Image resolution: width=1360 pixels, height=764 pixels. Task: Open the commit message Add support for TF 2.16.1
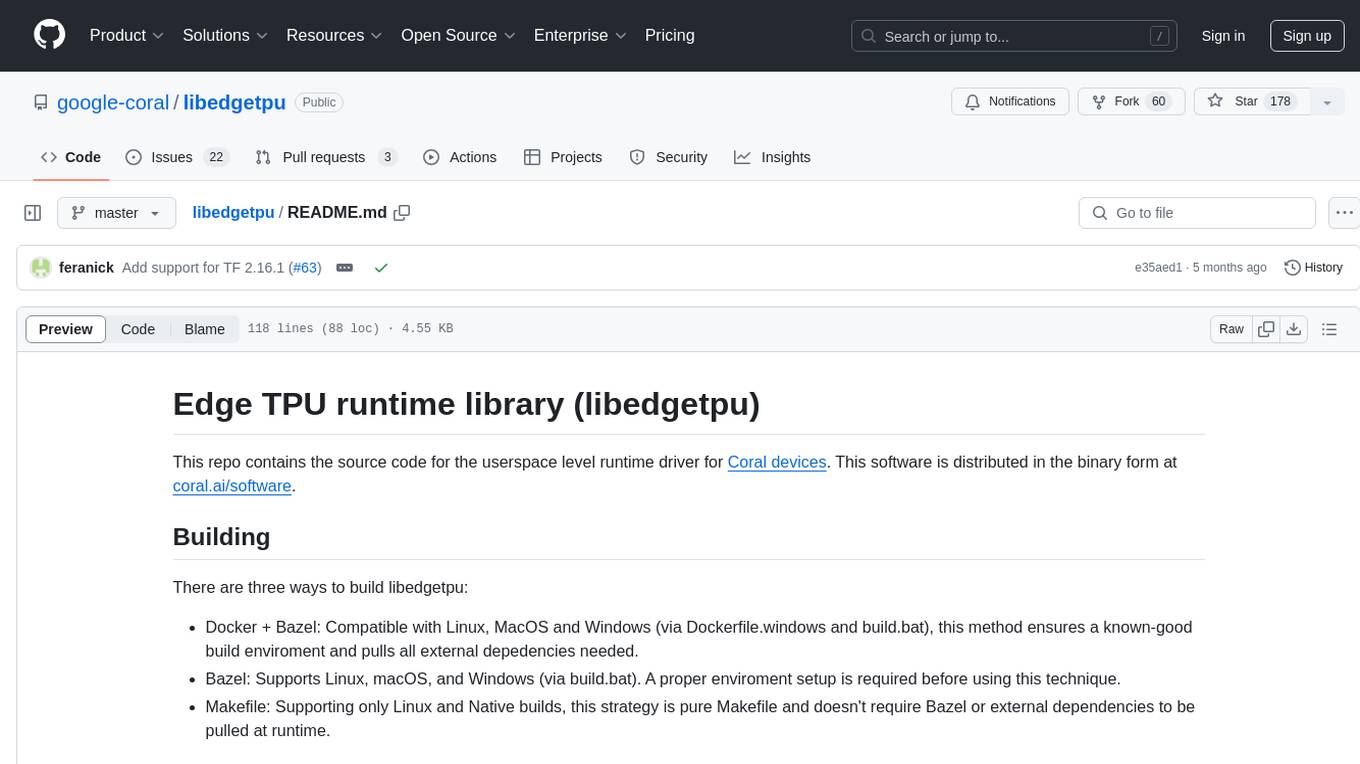click(203, 268)
